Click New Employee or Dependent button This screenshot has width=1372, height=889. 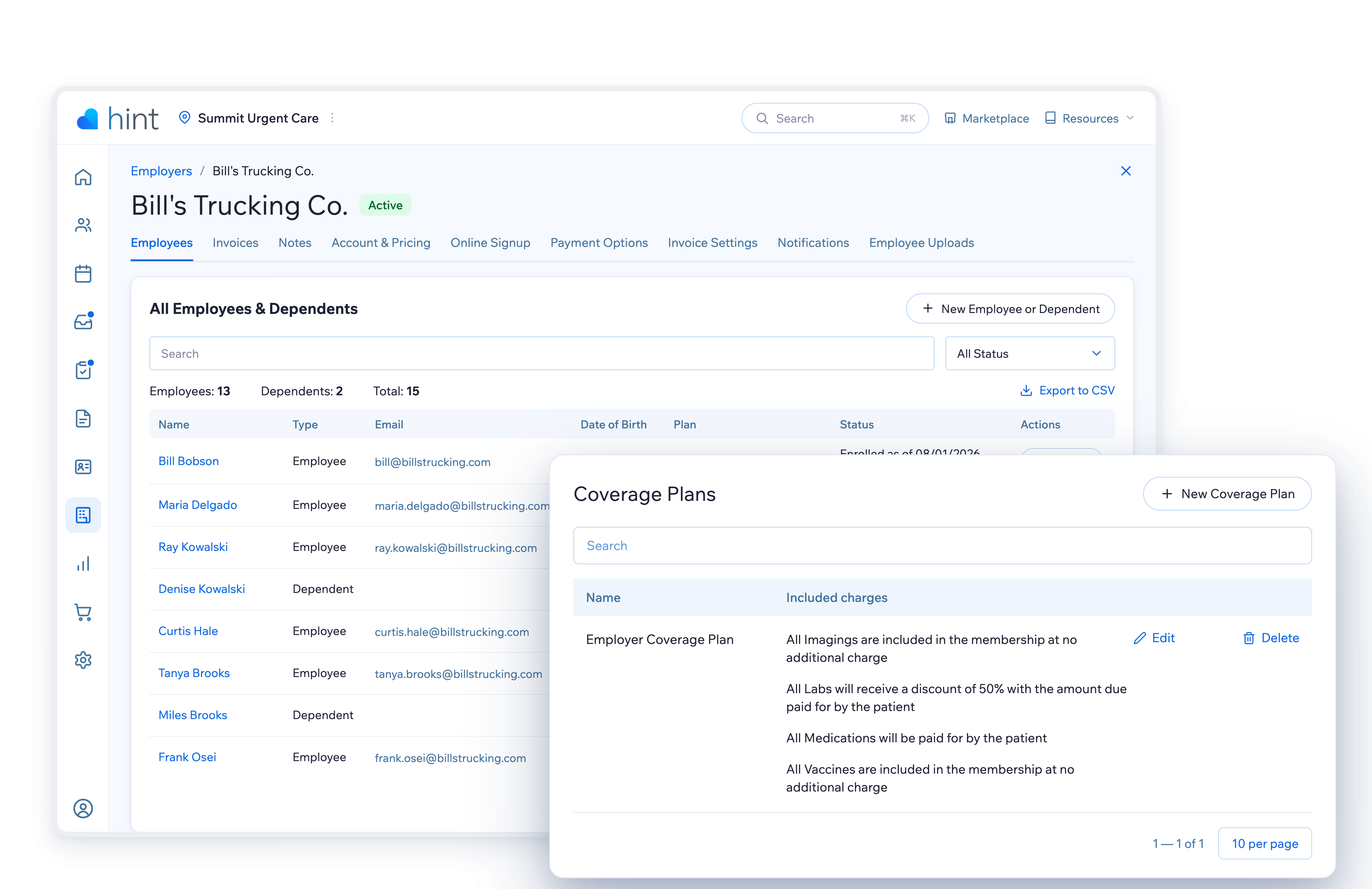coord(1010,309)
